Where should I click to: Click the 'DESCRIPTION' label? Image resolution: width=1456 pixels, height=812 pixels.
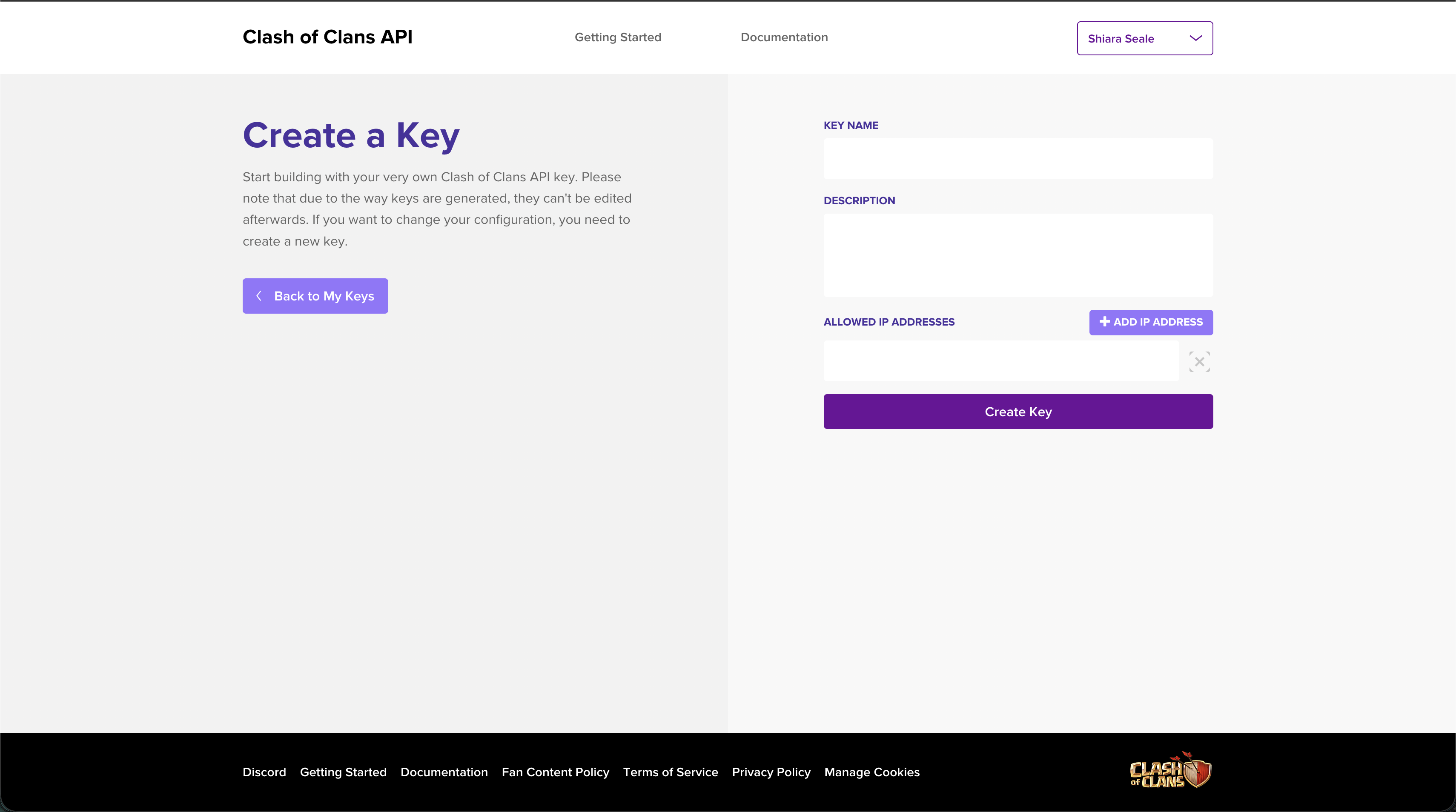click(x=859, y=200)
